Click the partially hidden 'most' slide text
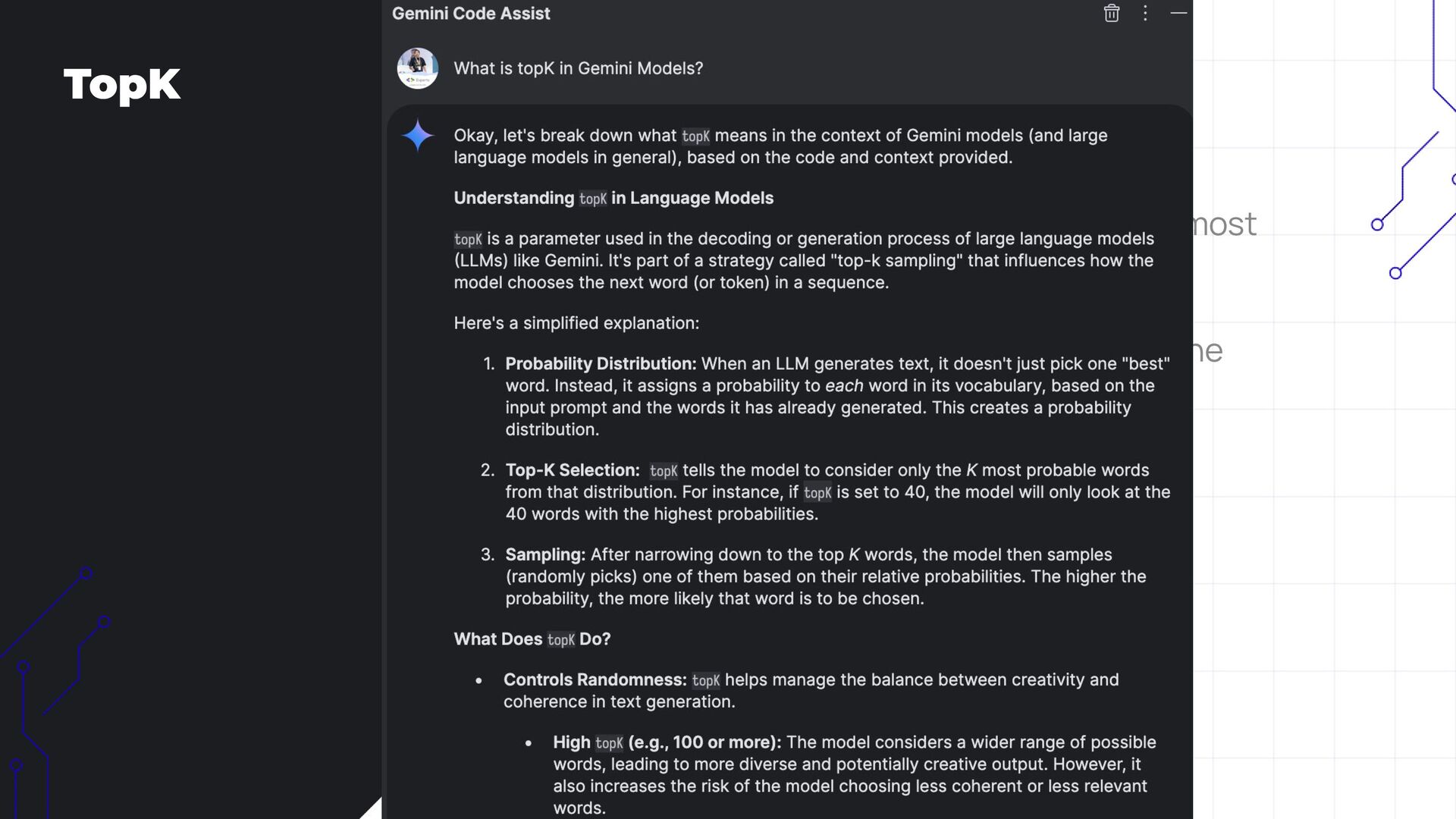 click(1225, 224)
